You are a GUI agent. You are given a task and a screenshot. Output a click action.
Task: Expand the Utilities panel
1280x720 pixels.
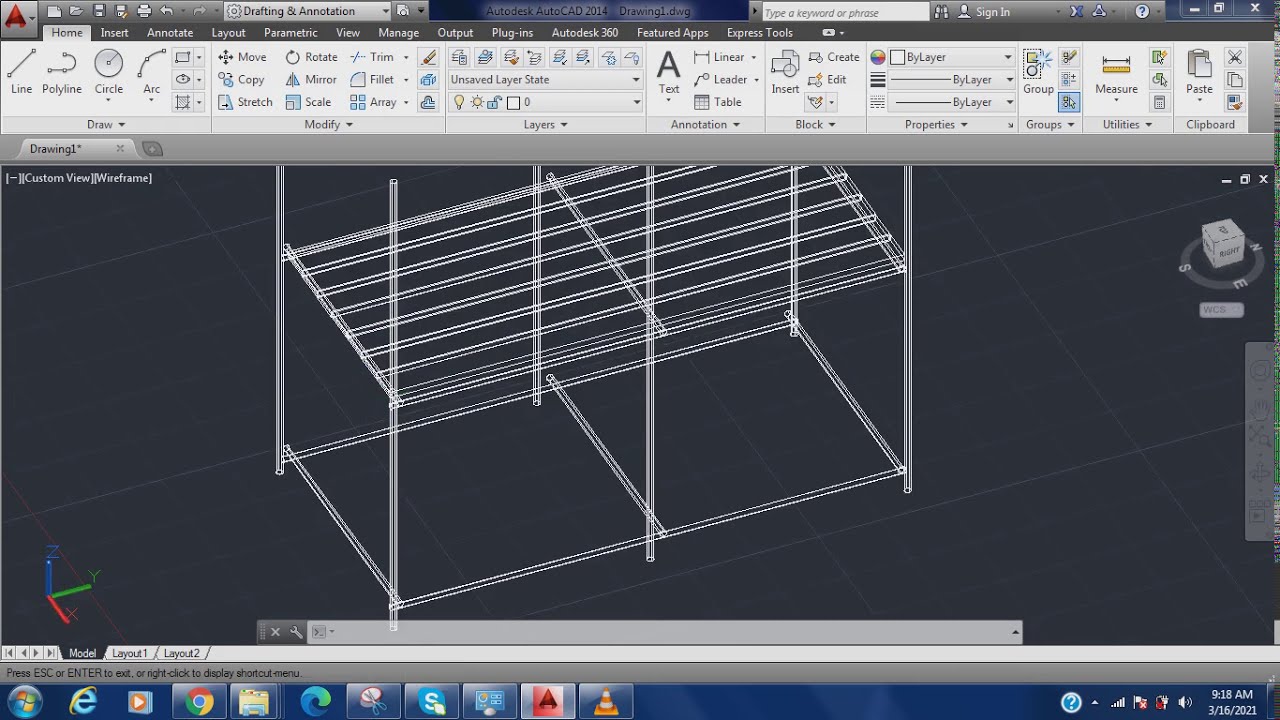point(1127,124)
